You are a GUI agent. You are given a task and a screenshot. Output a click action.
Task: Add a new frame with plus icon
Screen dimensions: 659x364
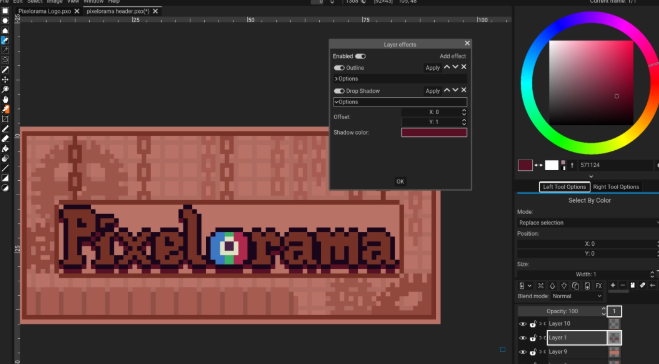pyautogui.click(x=613, y=285)
